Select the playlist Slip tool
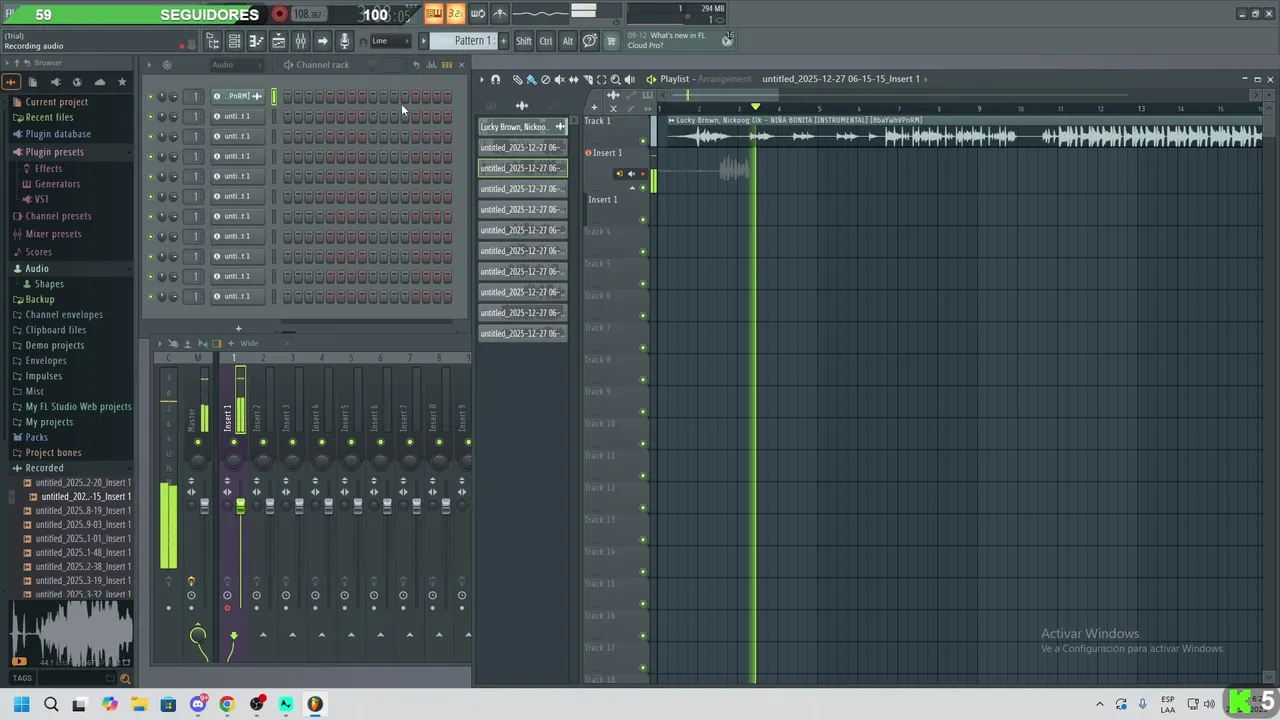Viewport: 1280px width, 720px height. (x=573, y=79)
